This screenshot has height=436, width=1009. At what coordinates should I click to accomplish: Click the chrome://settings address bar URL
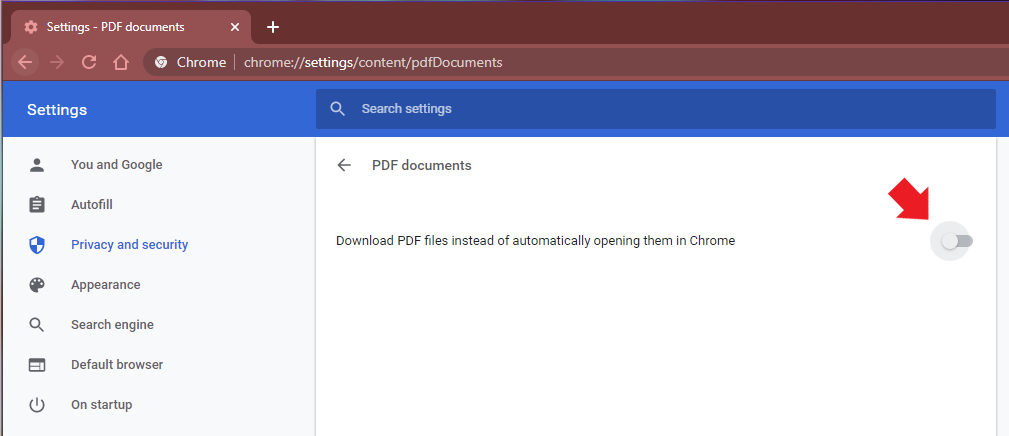pyautogui.click(x=373, y=62)
